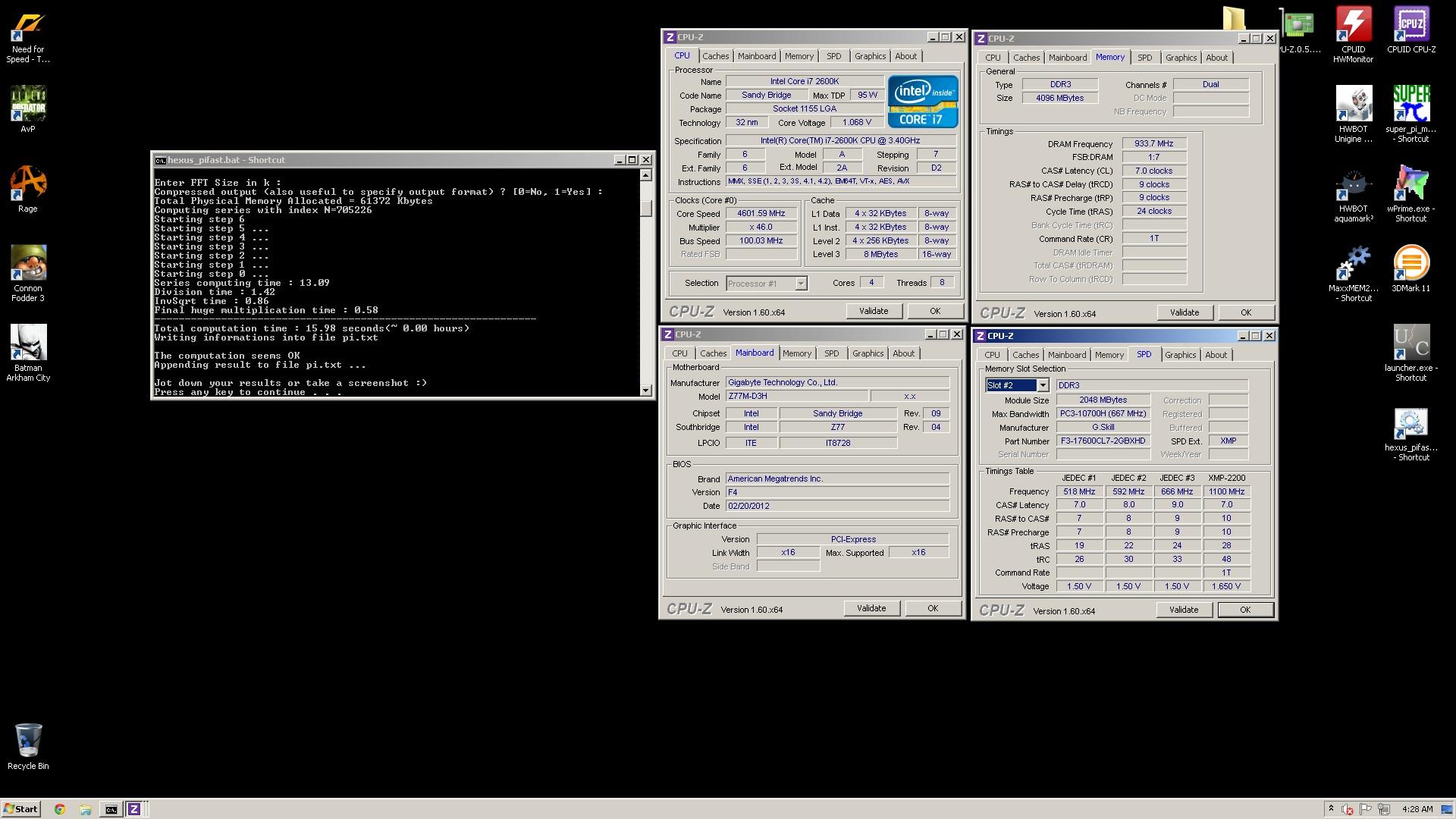1456x819 pixels.
Task: Open 3DMark 11 desktop icon
Action: (x=1411, y=269)
